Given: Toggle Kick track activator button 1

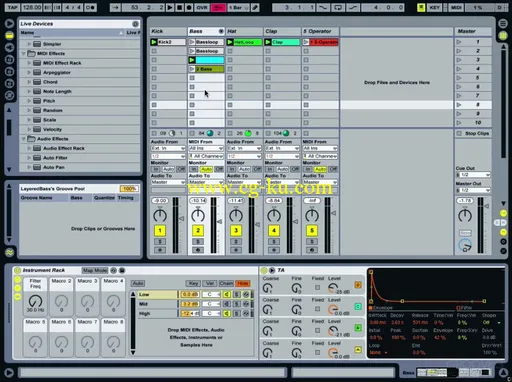Looking at the screenshot, I should tap(160, 230).
